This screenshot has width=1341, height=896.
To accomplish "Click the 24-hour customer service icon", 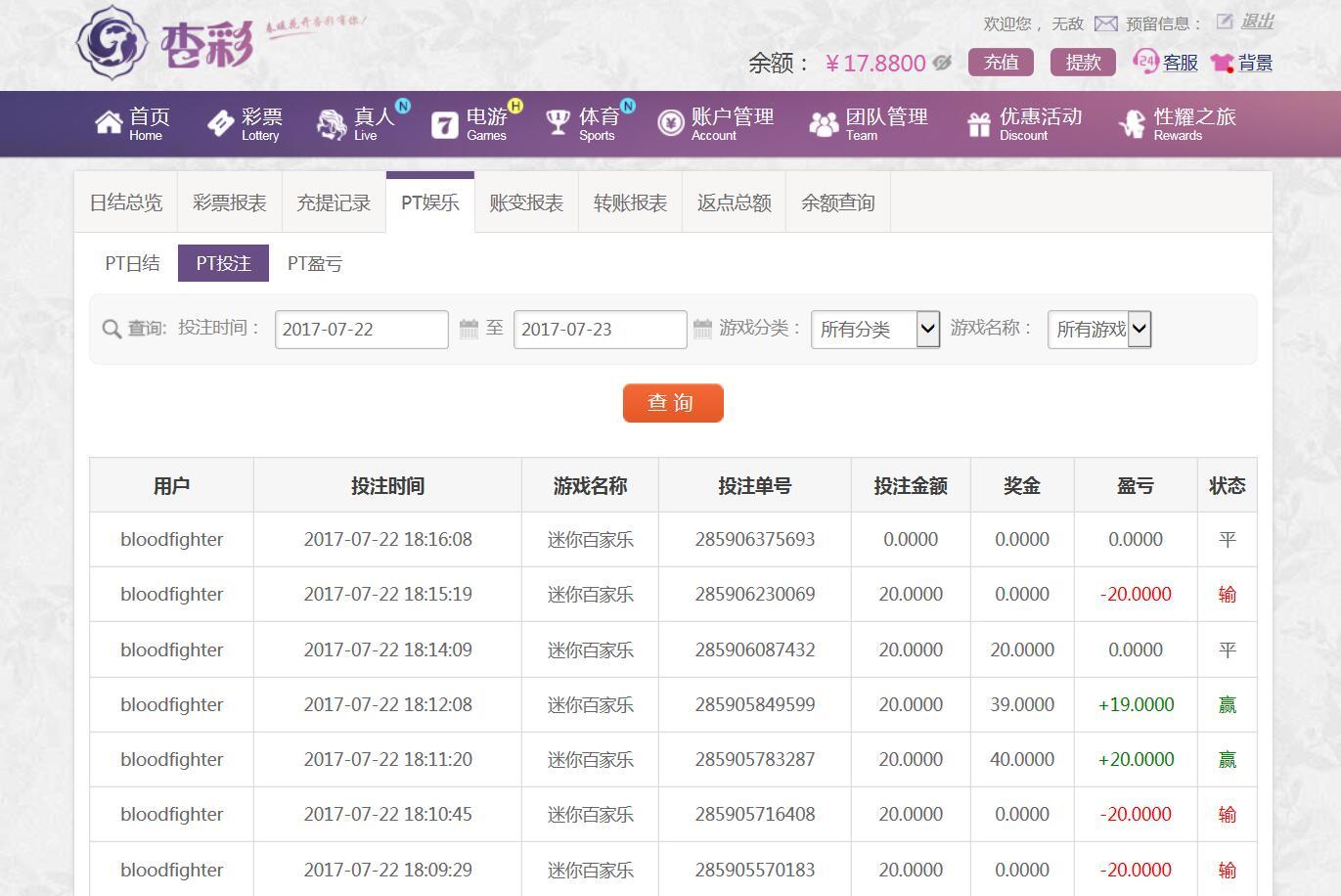I will click(1144, 63).
